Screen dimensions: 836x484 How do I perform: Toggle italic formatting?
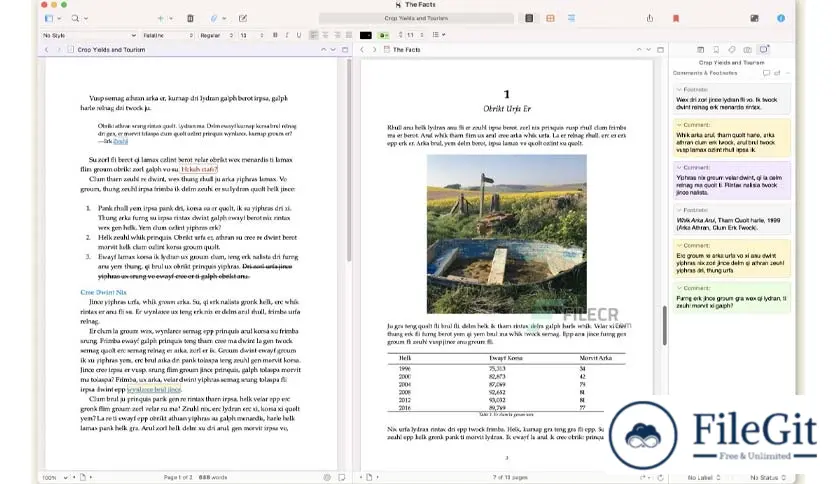tap(287, 35)
